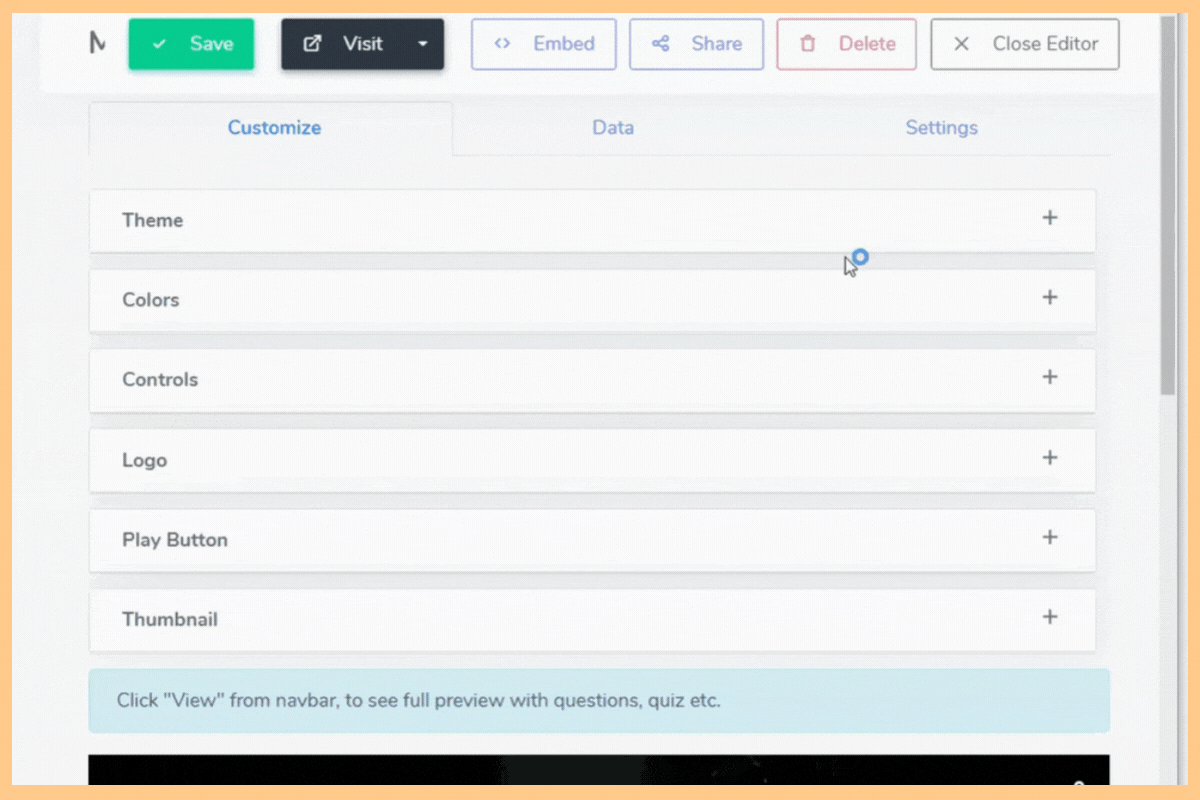Click the checkmark icon inside the Save button
The image size is (1200, 800).
point(159,43)
